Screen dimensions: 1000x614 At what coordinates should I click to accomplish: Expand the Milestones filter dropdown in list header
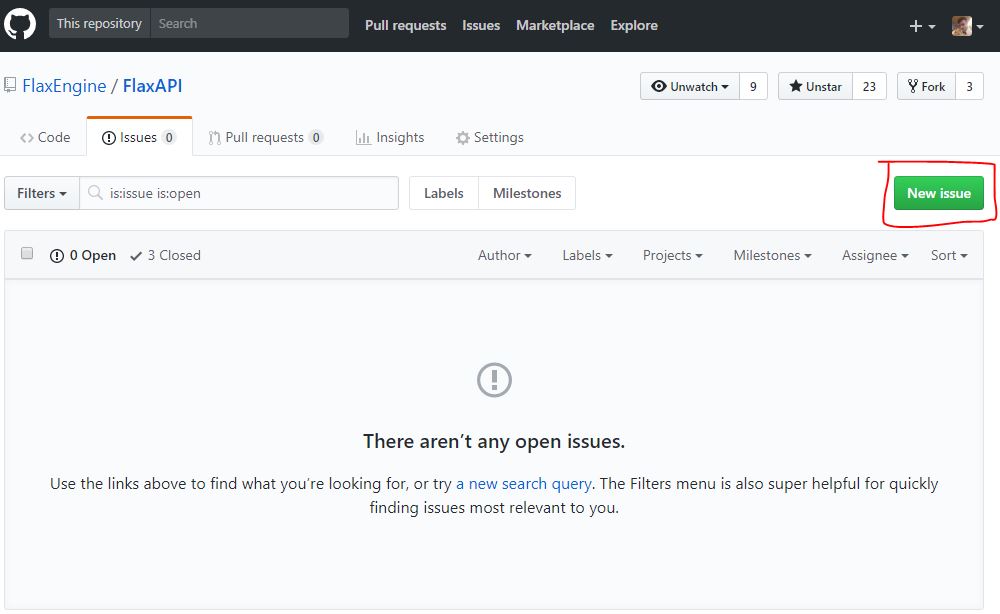coord(772,255)
